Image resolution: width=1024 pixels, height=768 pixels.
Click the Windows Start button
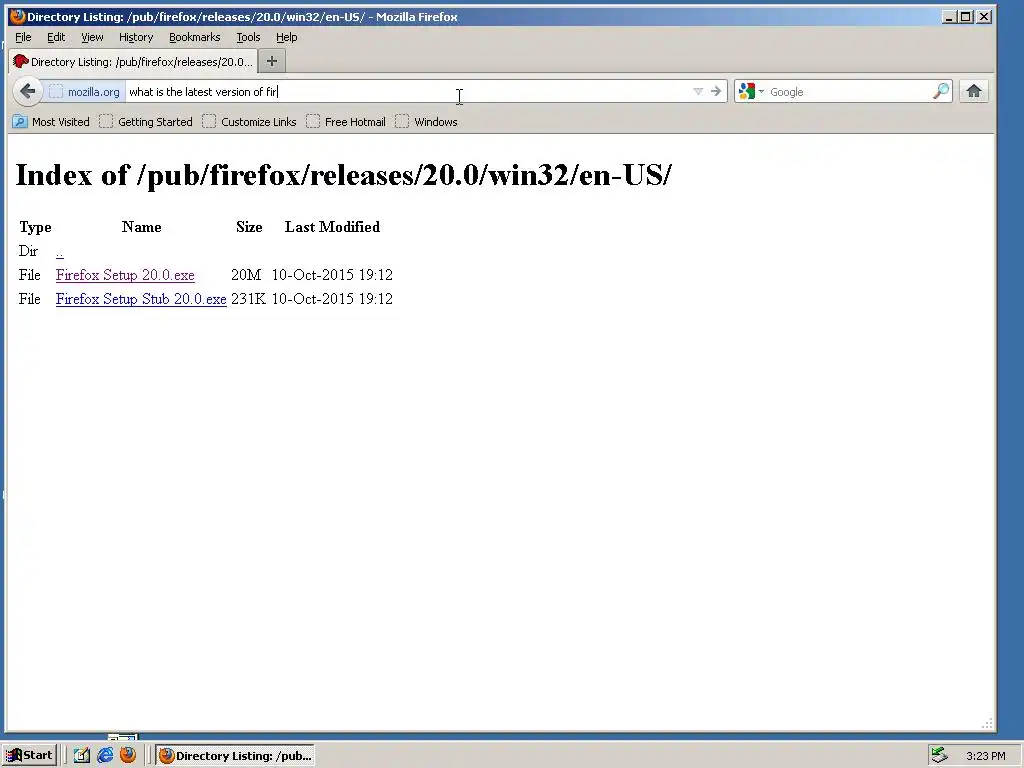point(29,756)
